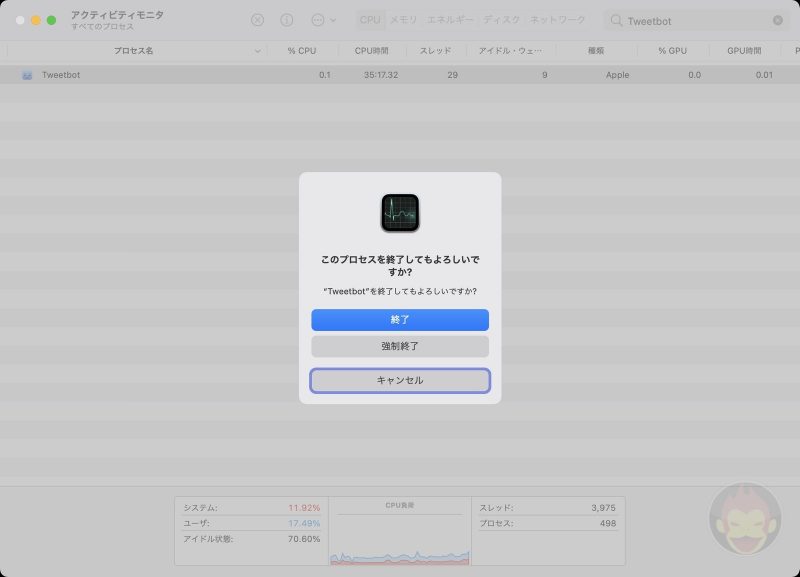Click the 終了 button to quit Tweetbot
Image resolution: width=800 pixels, height=577 pixels.
pyautogui.click(x=400, y=320)
